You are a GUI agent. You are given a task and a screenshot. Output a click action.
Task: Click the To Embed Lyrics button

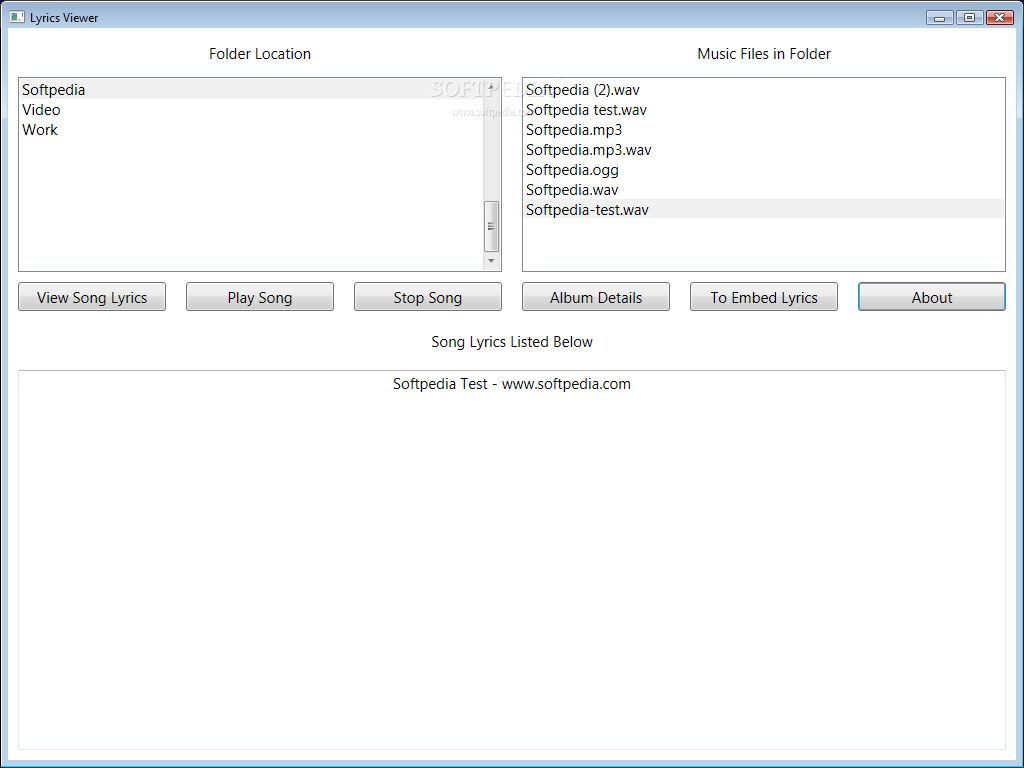[764, 297]
